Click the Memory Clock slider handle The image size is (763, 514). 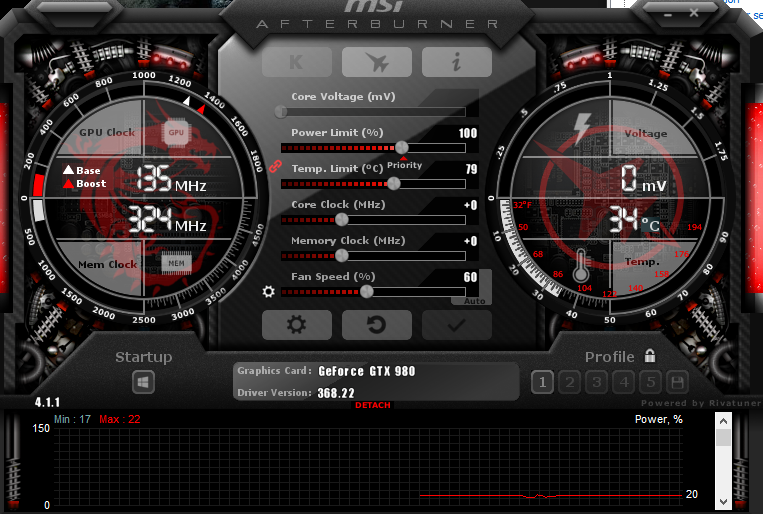click(342, 255)
